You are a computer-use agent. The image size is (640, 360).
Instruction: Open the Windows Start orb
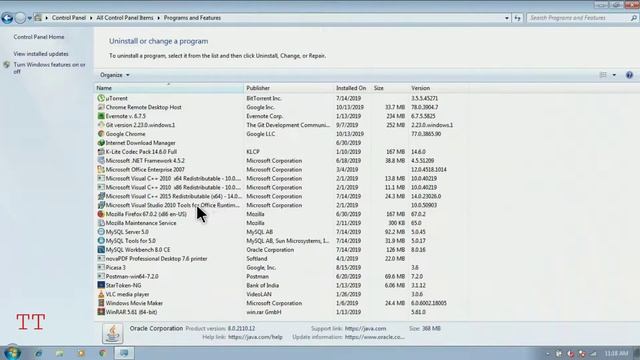[12, 353]
